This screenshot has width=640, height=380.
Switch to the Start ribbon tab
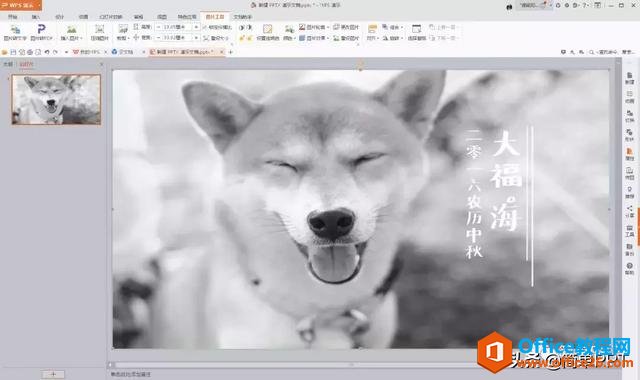[13, 17]
